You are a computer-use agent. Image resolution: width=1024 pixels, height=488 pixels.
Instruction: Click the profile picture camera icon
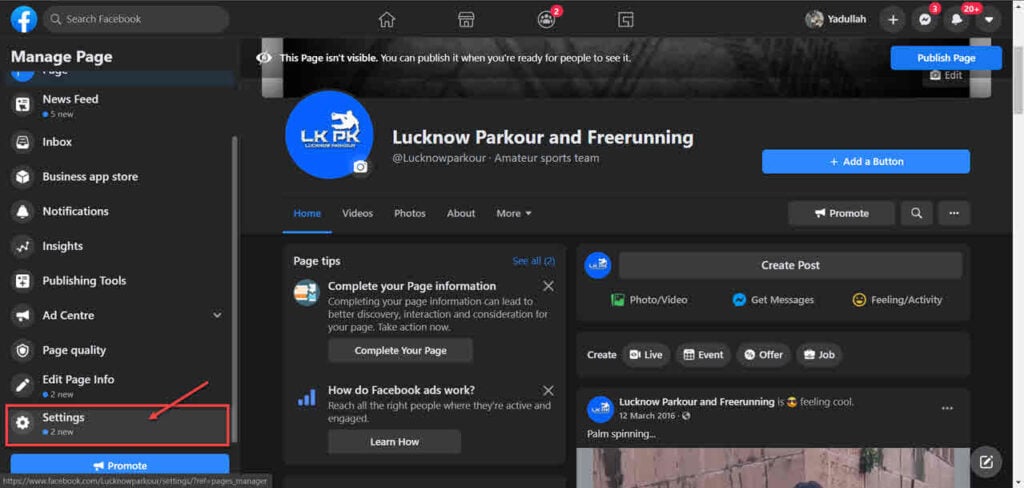point(360,167)
